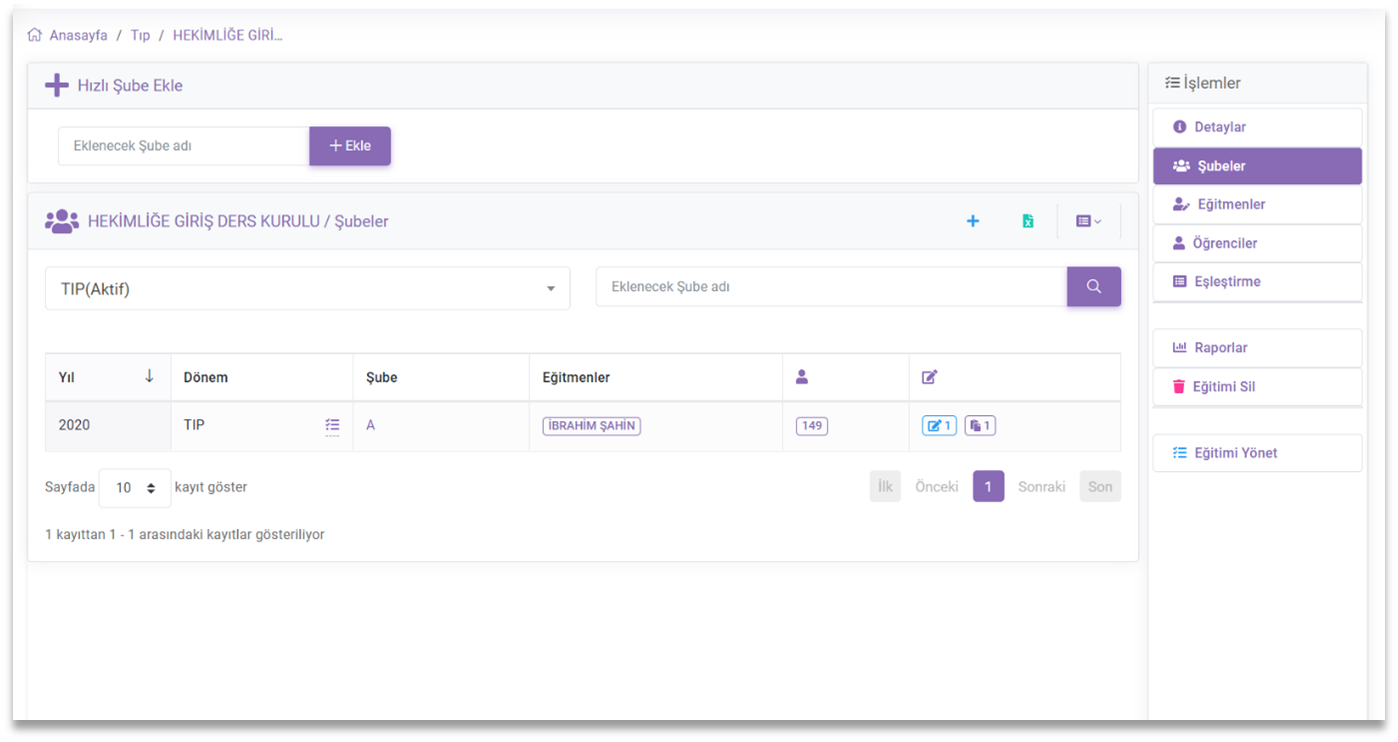Change records-per-page selector showing 10
1398x742 pixels.
135,488
